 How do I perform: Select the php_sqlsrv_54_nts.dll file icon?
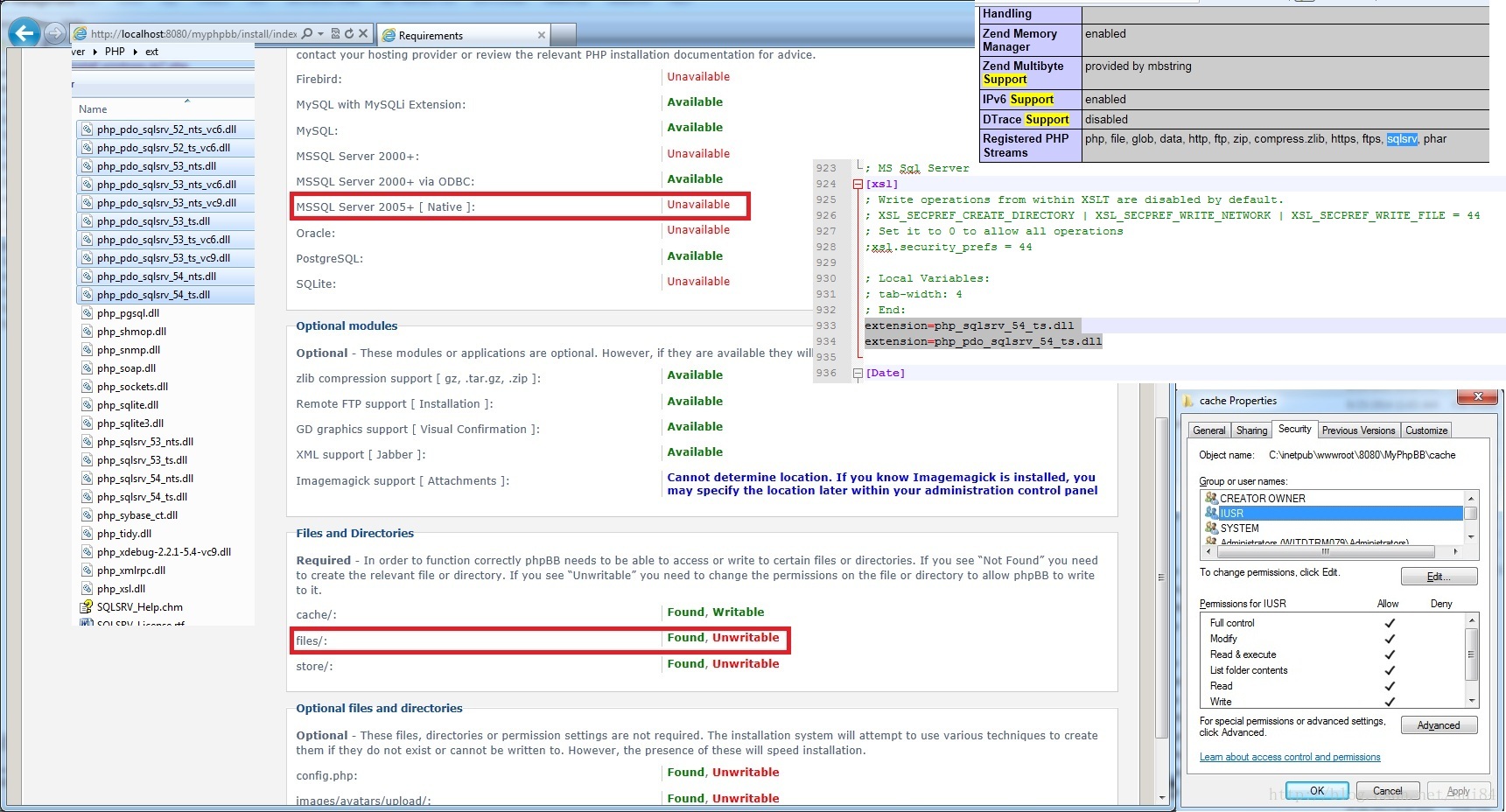[87, 479]
